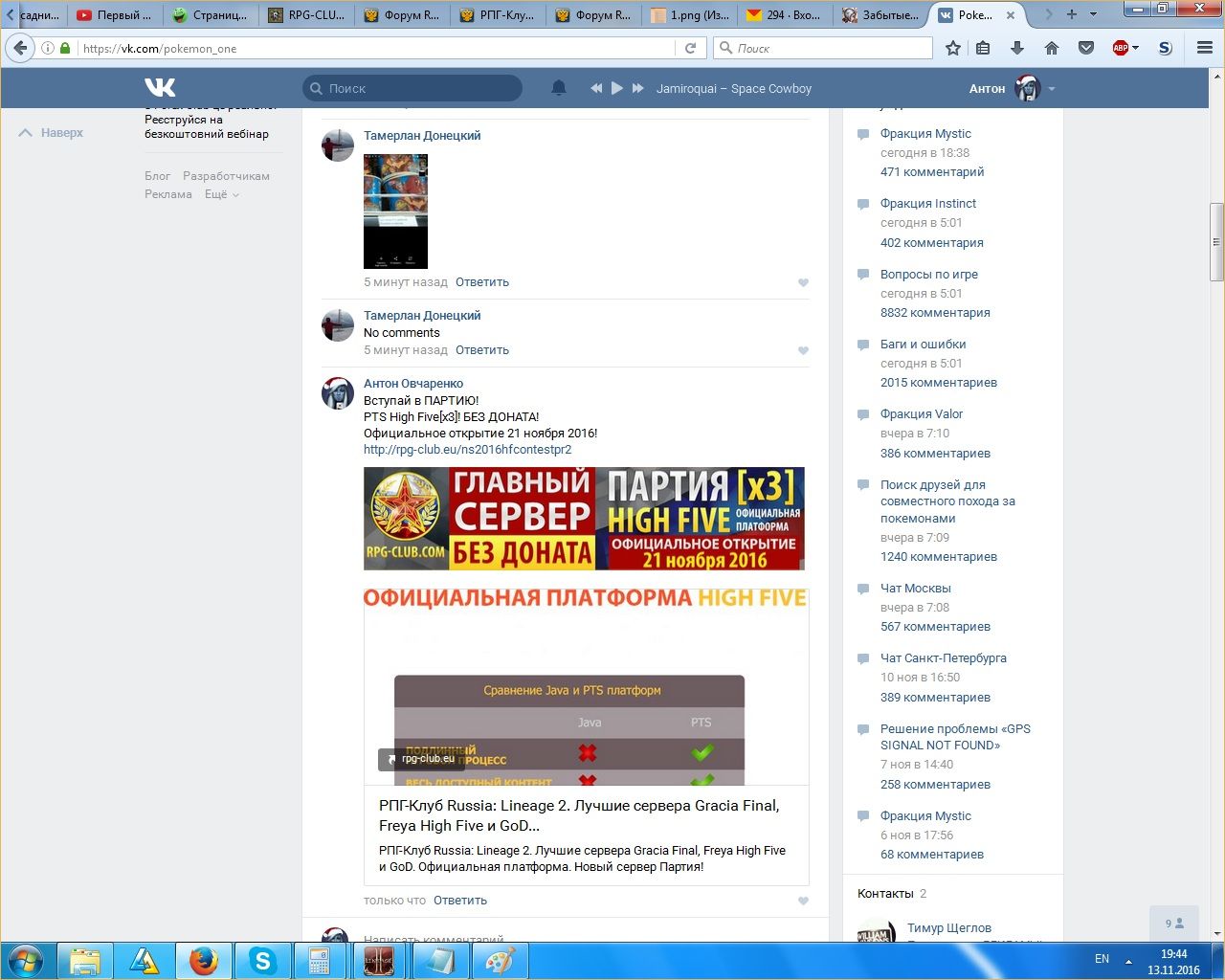1225x980 pixels.
Task: Play previous track in VK header
Action: (596, 88)
